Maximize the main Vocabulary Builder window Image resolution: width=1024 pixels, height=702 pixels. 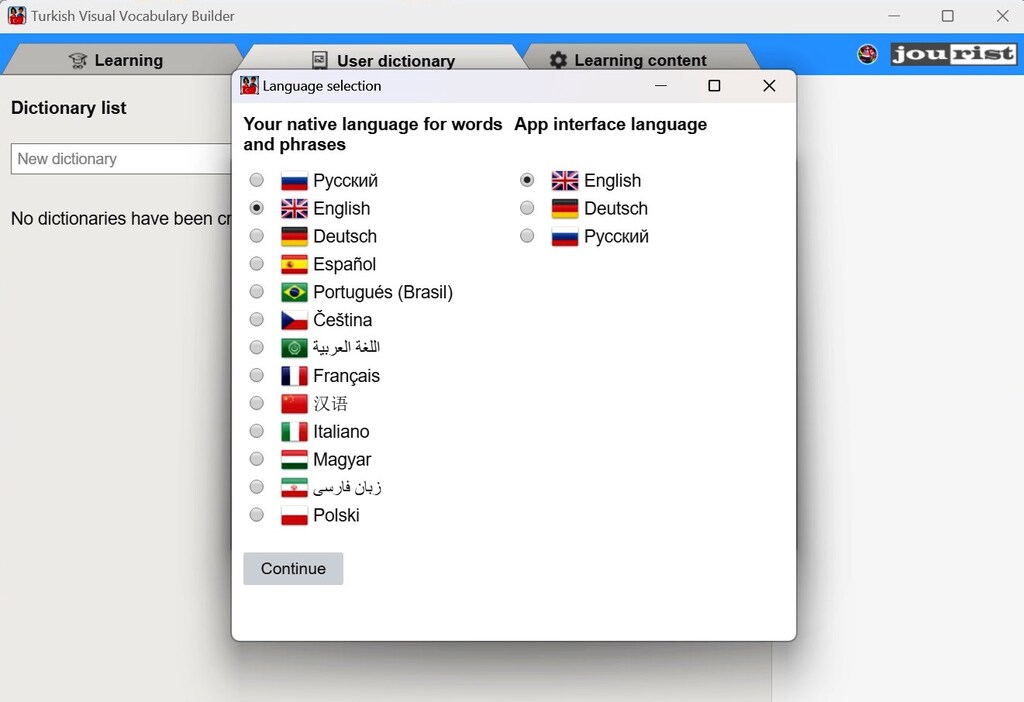coord(948,16)
